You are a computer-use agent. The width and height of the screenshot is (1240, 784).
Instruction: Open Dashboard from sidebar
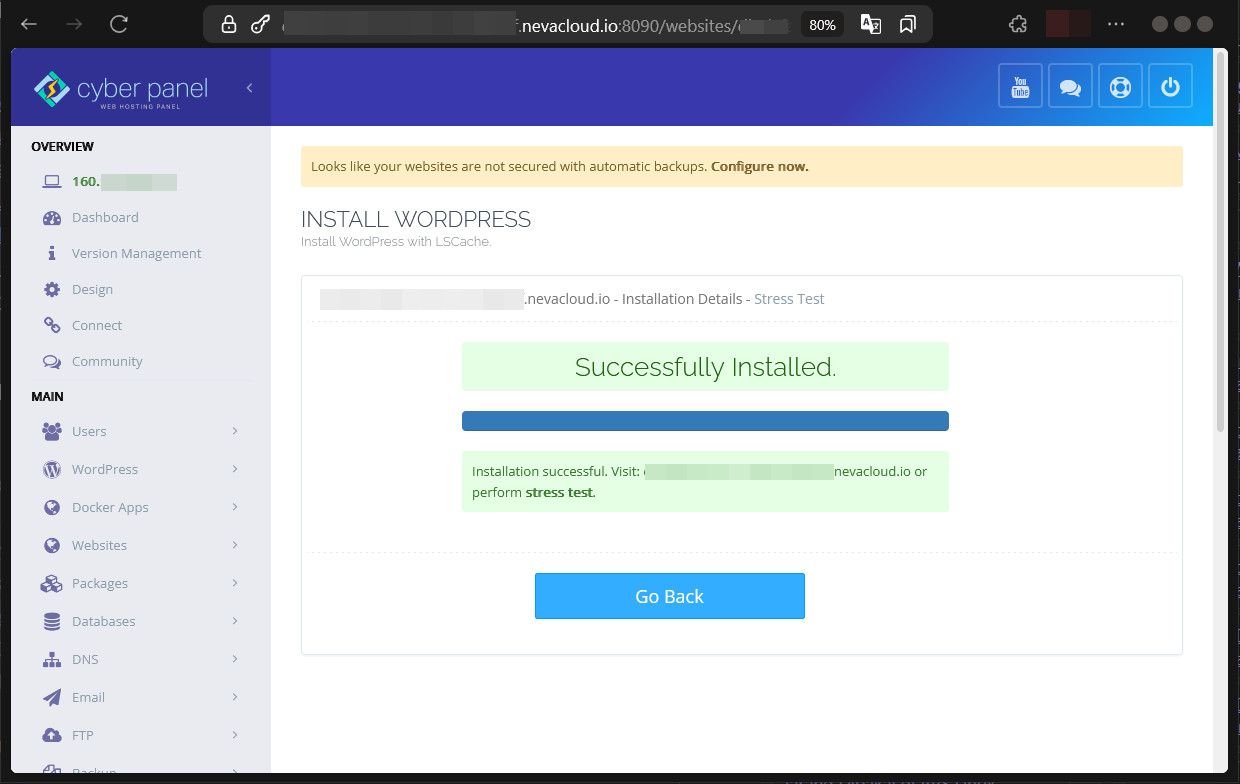[x=105, y=218]
